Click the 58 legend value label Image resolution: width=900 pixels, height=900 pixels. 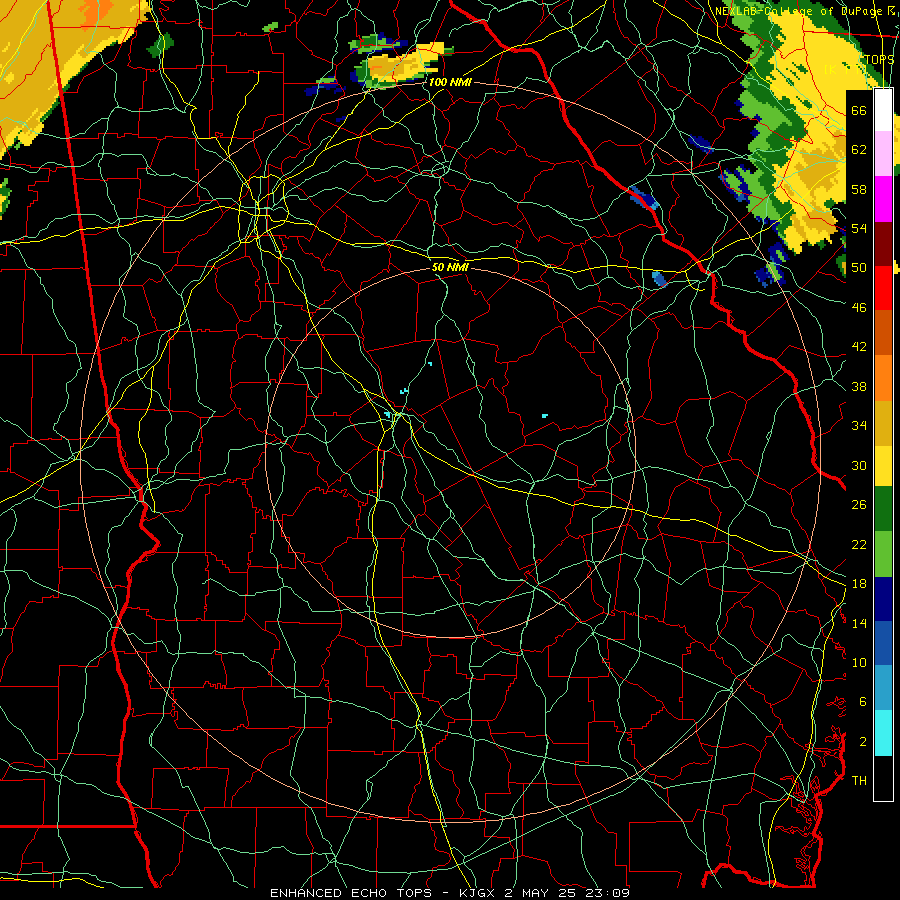859,189
